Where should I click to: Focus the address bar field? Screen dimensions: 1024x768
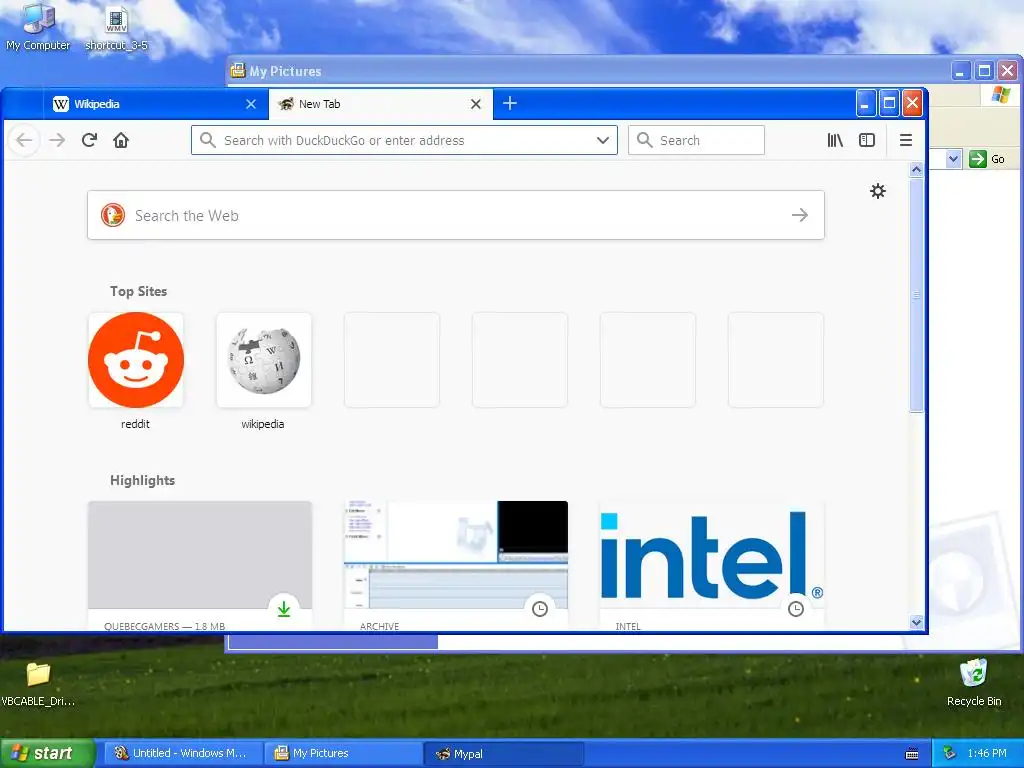coord(404,140)
